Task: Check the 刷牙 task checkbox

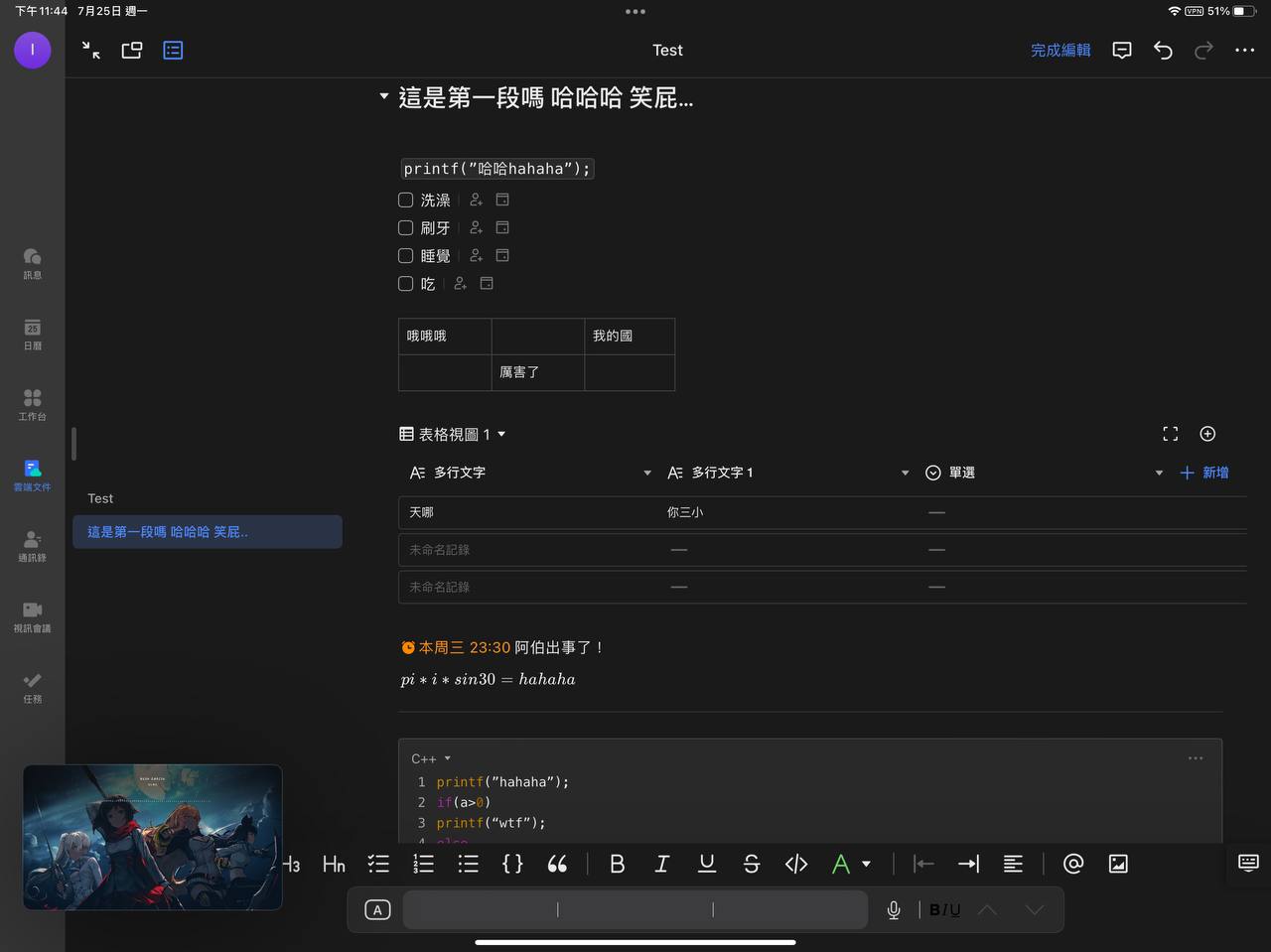Action: coord(406,228)
